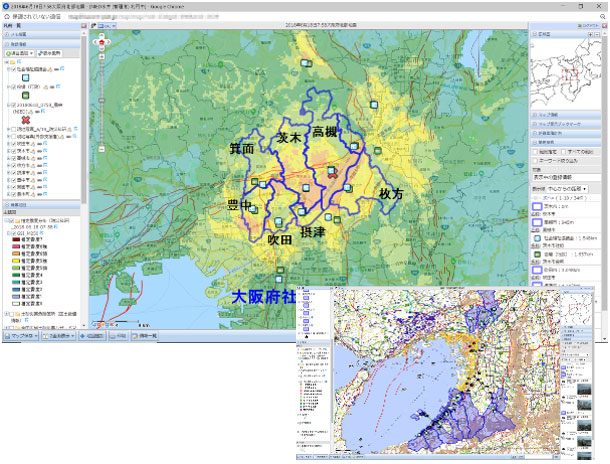Click the minus button on overview map header
Image resolution: width=610 pixels, height=464 pixels.
[x=598, y=34]
